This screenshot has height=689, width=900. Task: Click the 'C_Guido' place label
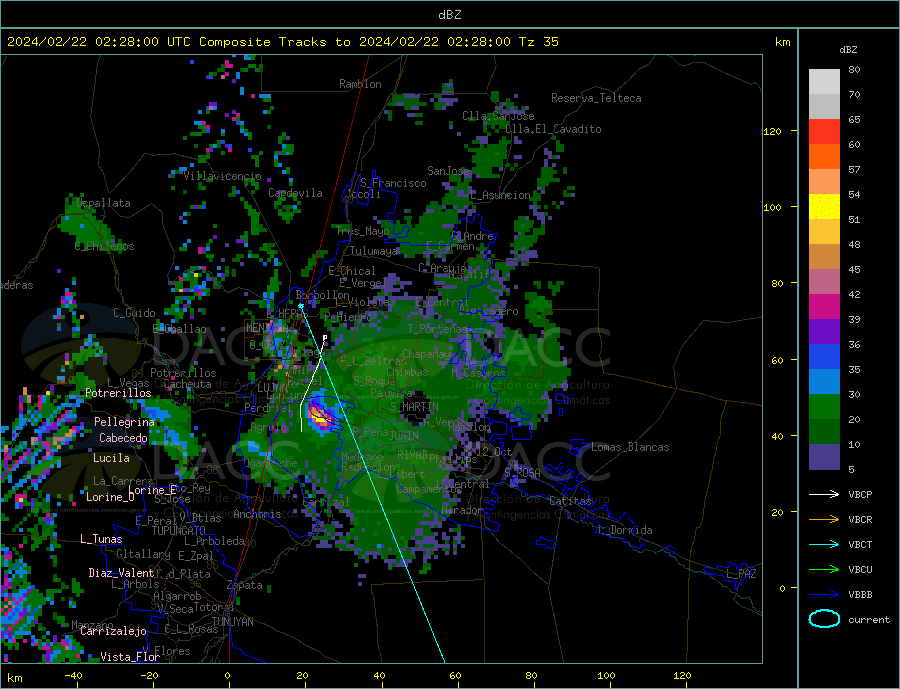click(134, 313)
